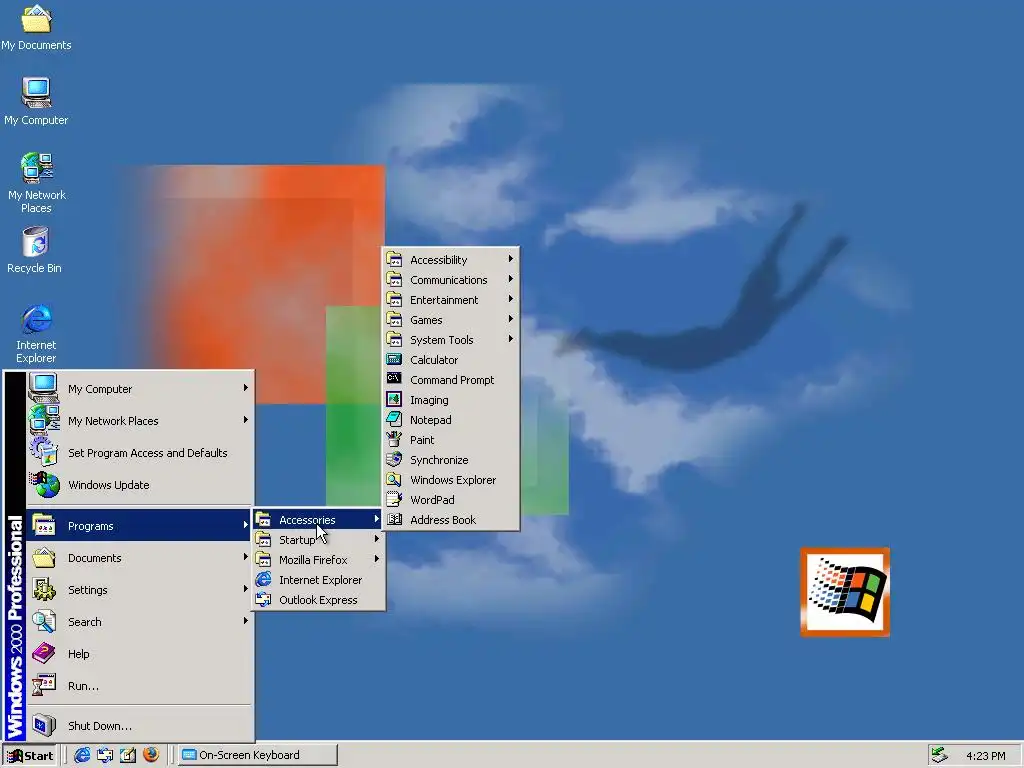Click Show Desktop quick launch icon
1024x768 pixels.
pos(128,755)
